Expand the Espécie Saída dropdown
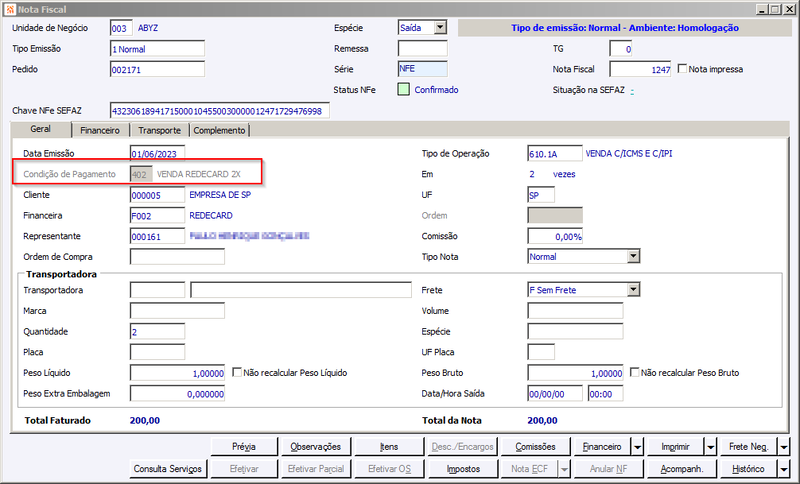Viewport: 800px width, 484px height. (x=440, y=28)
